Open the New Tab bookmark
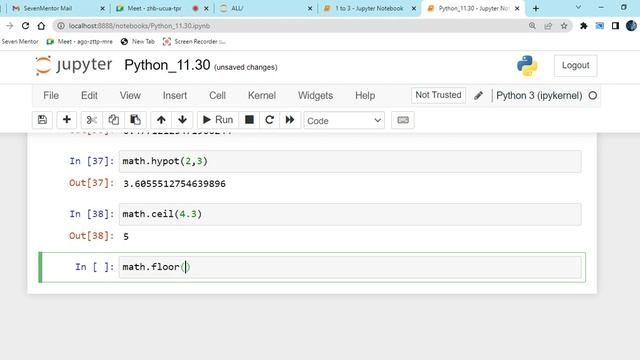The height and width of the screenshot is (360, 640). (x=138, y=42)
